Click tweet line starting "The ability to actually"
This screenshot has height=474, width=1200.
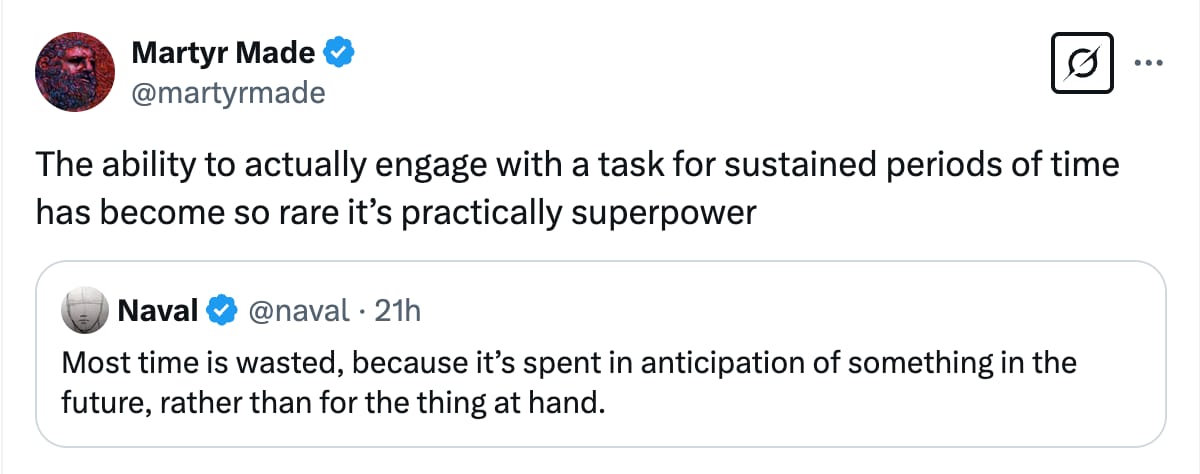(576, 166)
